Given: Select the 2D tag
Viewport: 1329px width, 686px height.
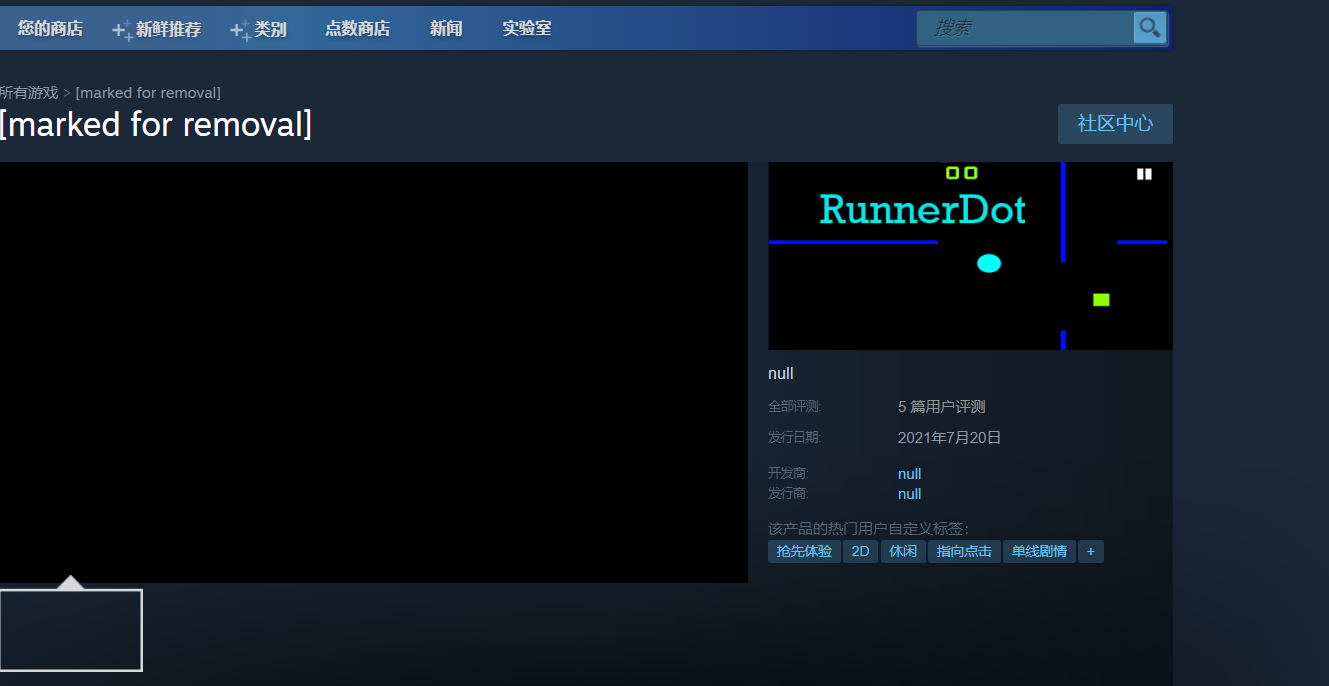Looking at the screenshot, I should click(860, 551).
